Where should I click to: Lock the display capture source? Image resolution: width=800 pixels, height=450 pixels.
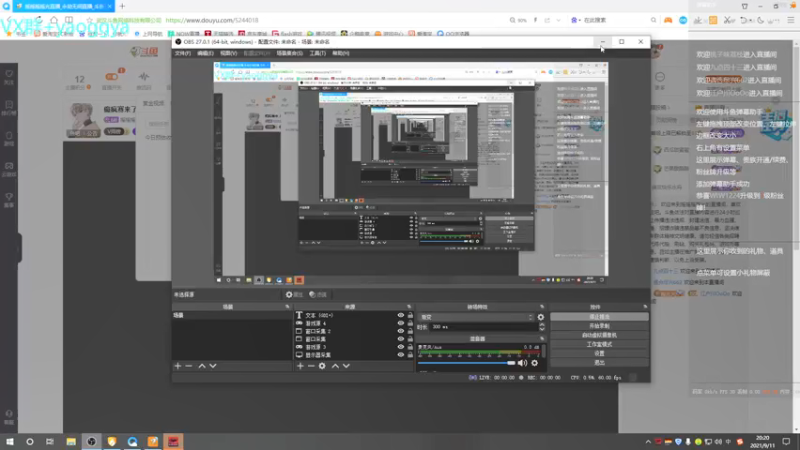pyautogui.click(x=410, y=355)
